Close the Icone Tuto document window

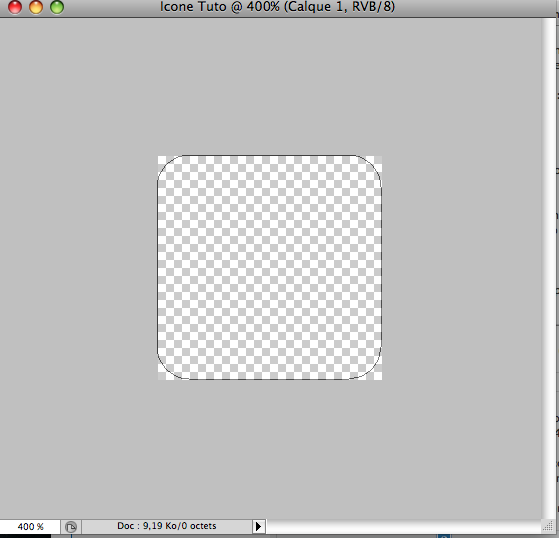15,7
